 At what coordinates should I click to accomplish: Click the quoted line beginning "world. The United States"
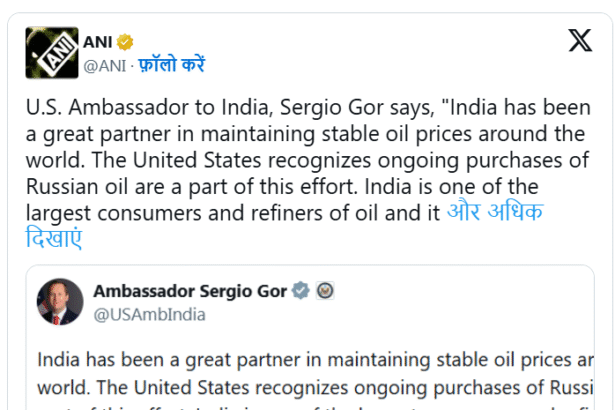tap(312, 386)
